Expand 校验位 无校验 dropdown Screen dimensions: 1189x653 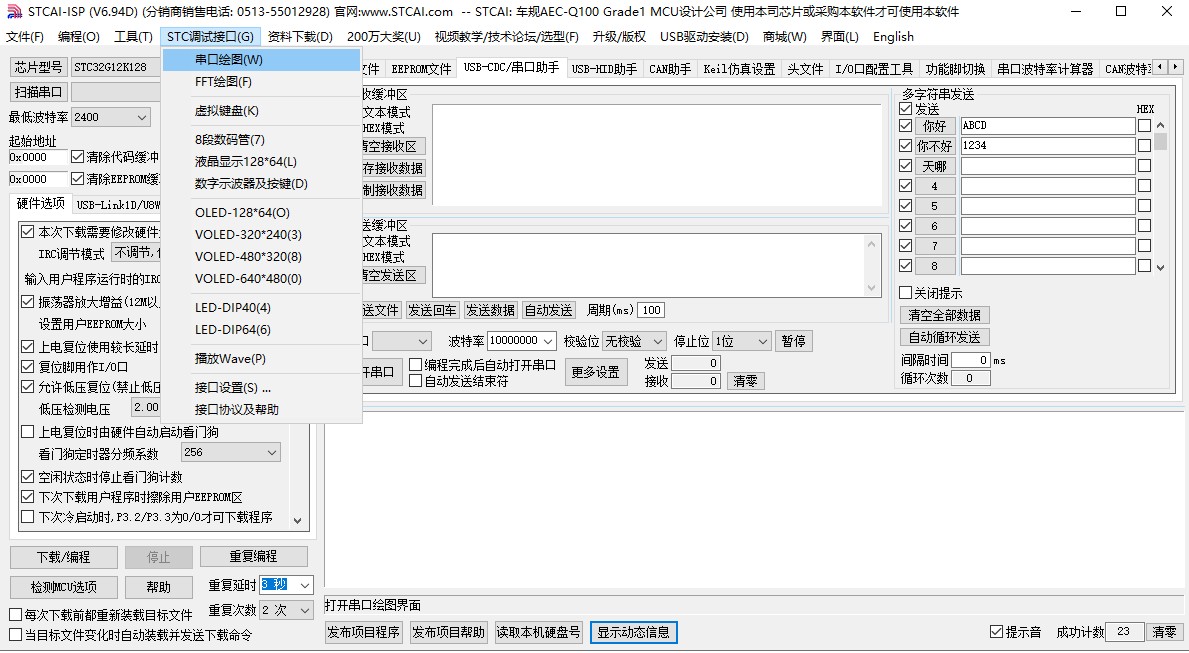coord(658,341)
